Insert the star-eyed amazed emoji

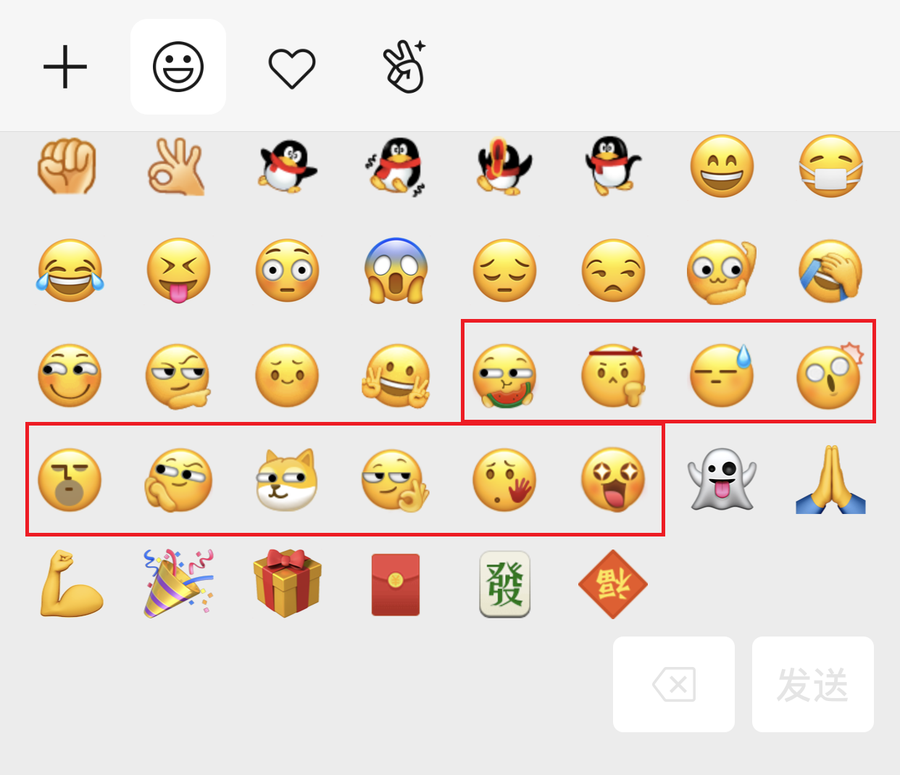[x=613, y=480]
